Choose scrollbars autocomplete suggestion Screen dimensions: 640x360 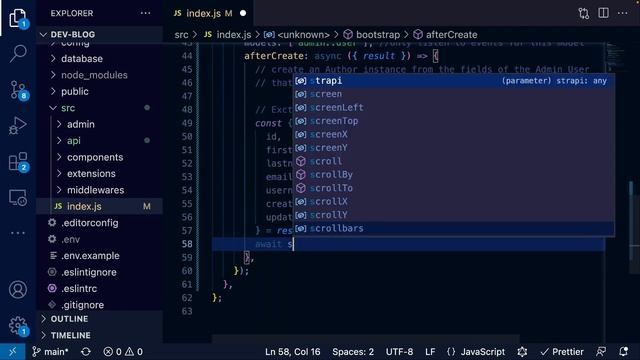[x=453, y=229]
